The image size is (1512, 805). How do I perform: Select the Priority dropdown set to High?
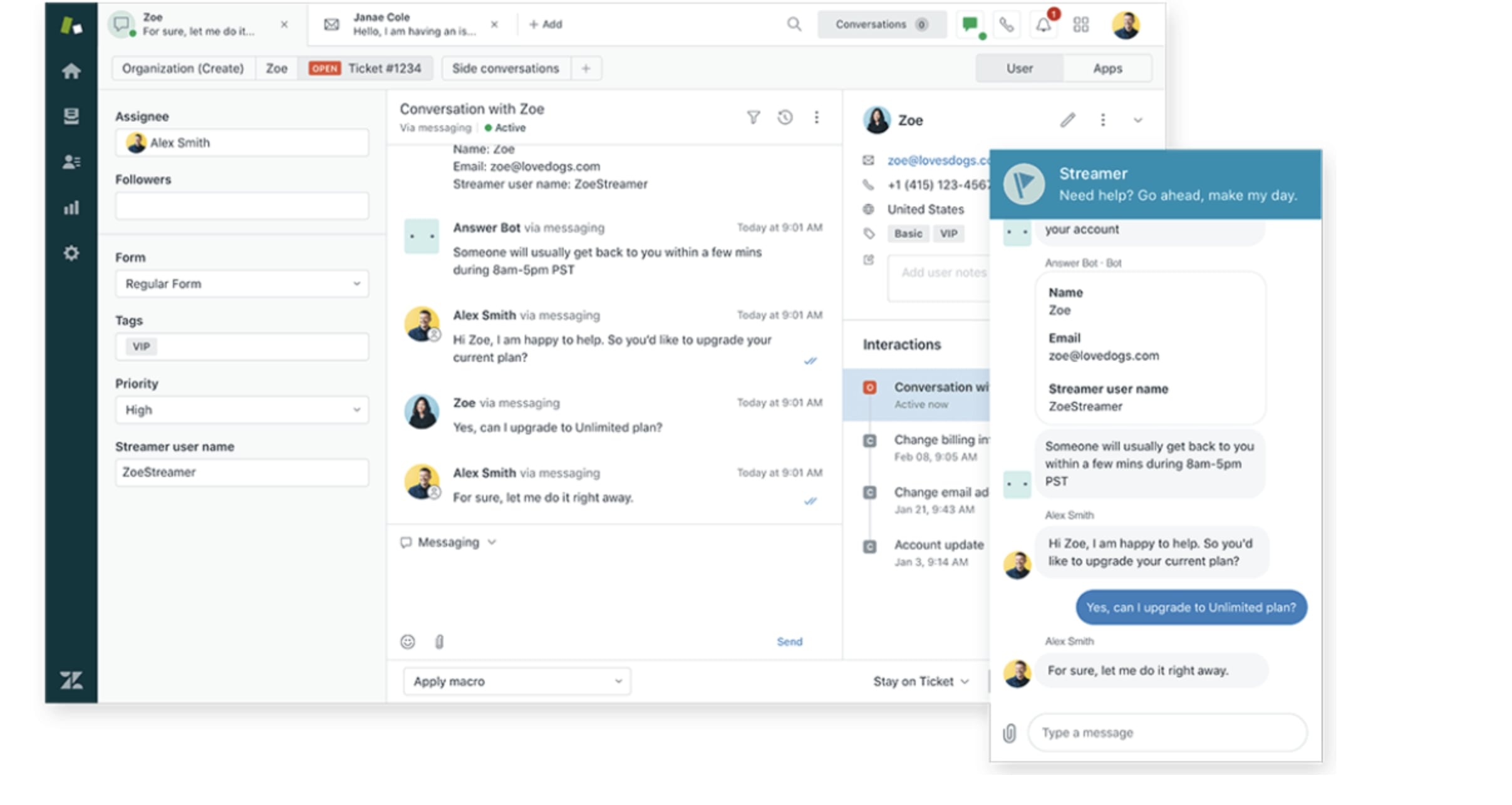click(240, 410)
